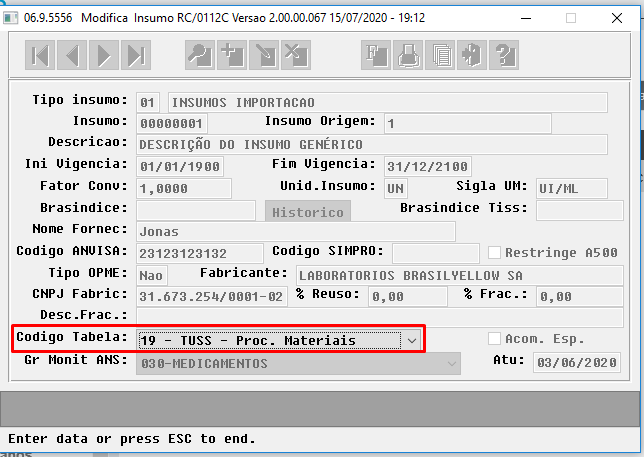The width and height of the screenshot is (644, 457).
Task: Click the F function toolbar icon
Action: coord(376,55)
